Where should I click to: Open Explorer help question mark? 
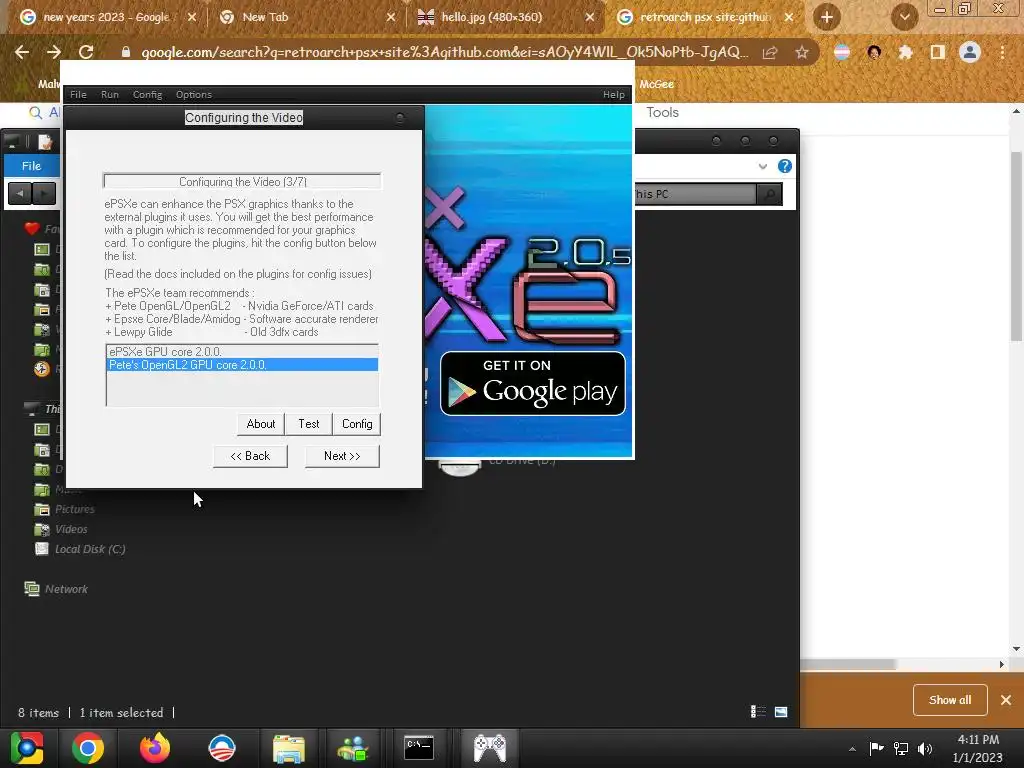pyautogui.click(x=784, y=166)
